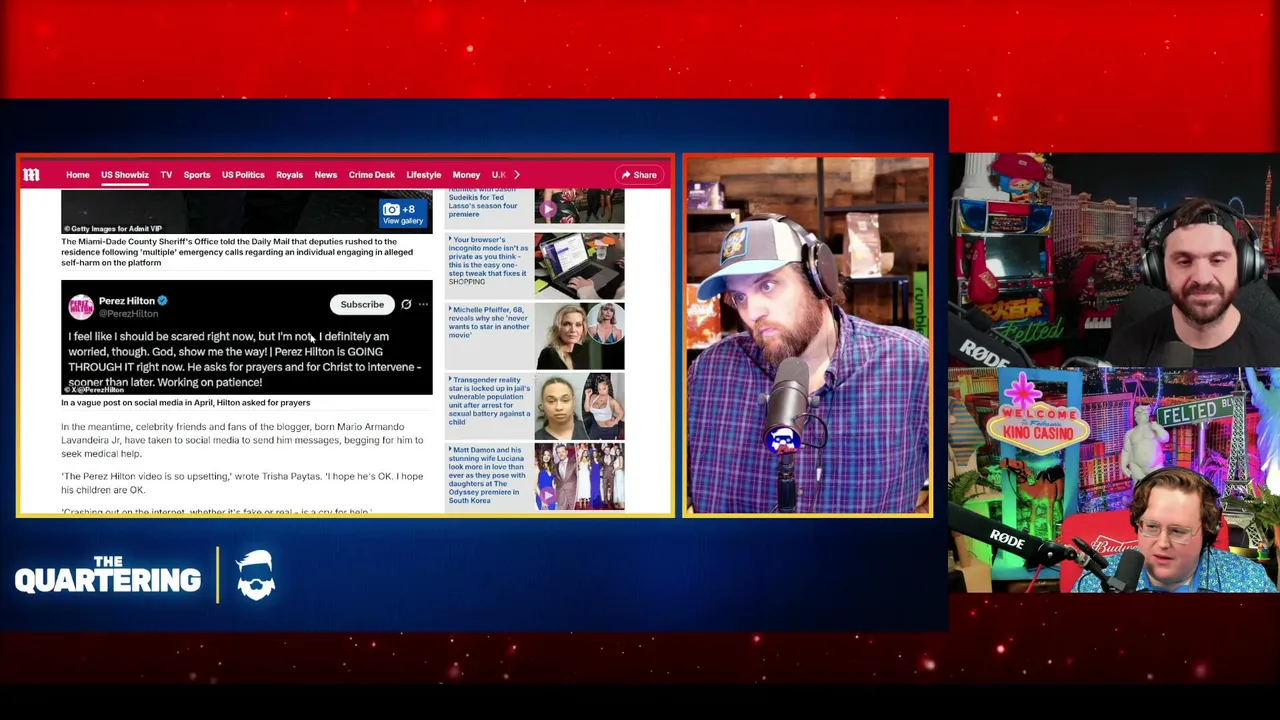Viewport: 1280px width, 720px height.
Task: Open the Transgender reality star article headline
Action: 489,401
